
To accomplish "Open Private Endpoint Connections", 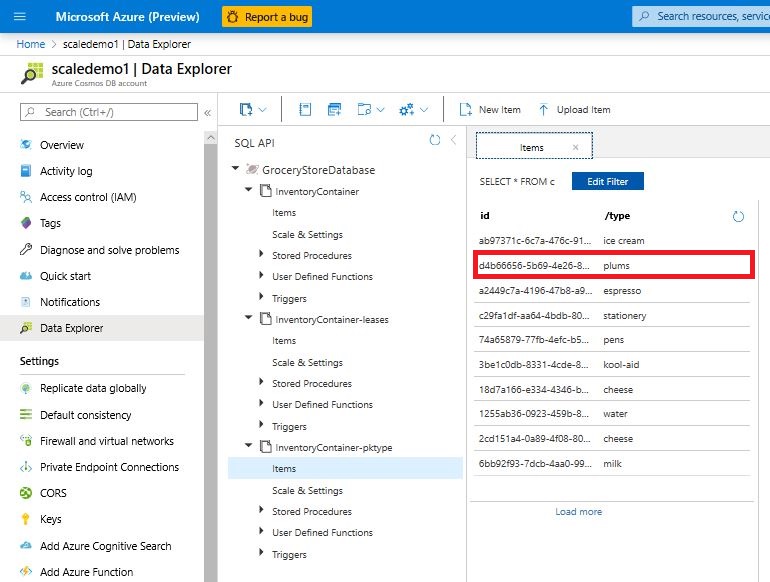I will (109, 467).
